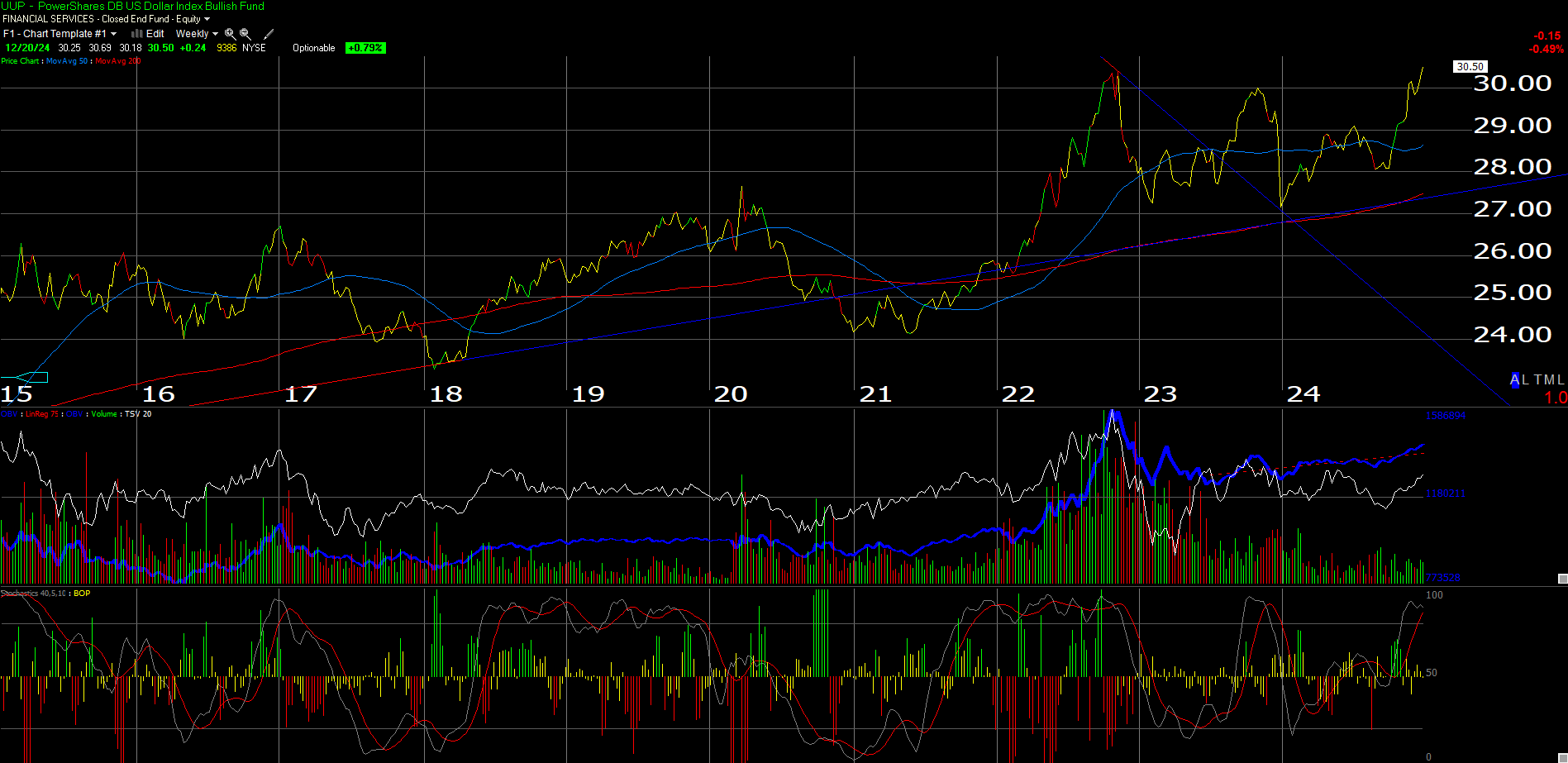Toggle the M scale option letter
This screenshot has width=1568, height=763.
pos(1549,380)
